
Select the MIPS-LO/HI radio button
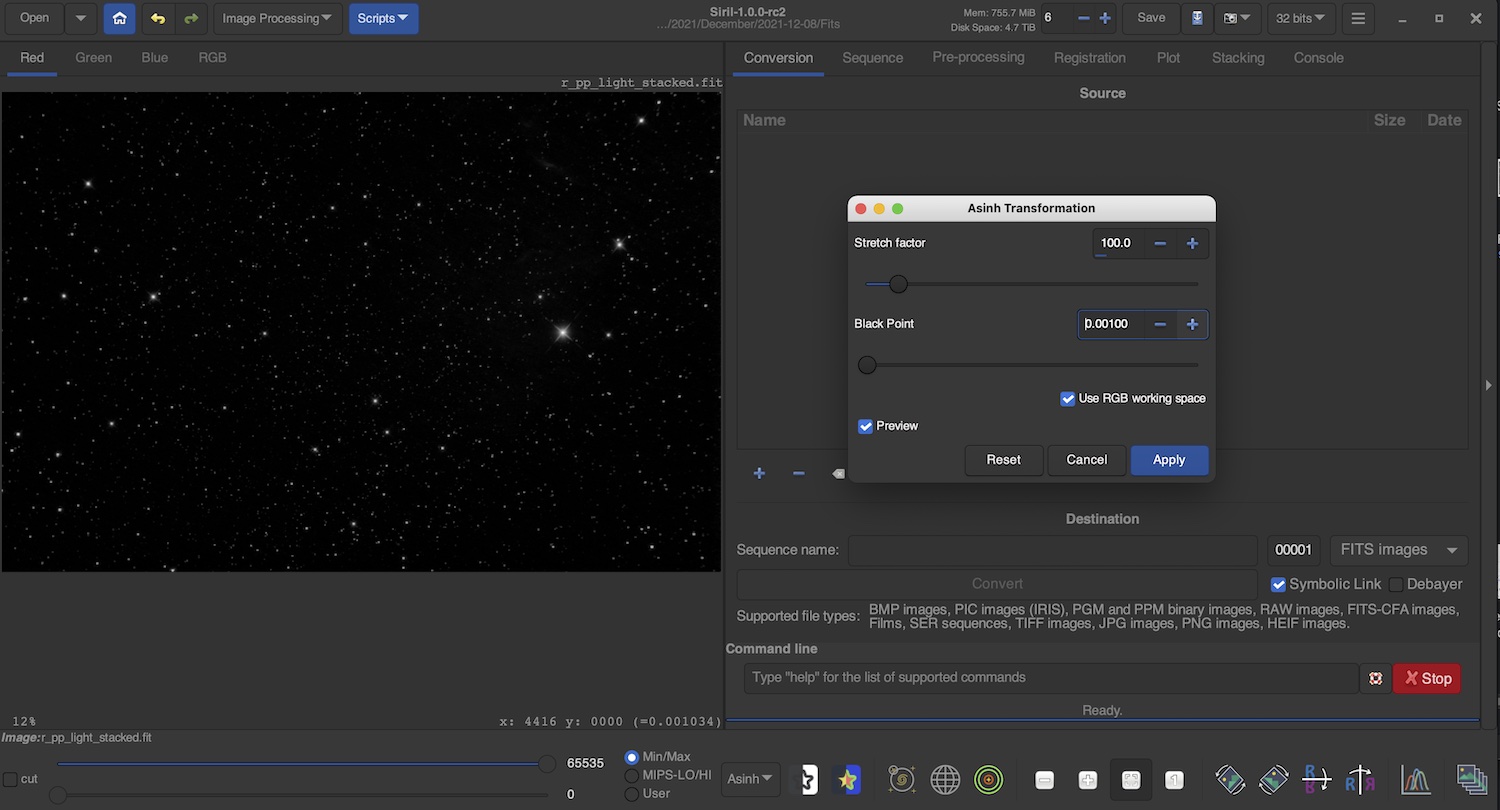pyautogui.click(x=631, y=775)
